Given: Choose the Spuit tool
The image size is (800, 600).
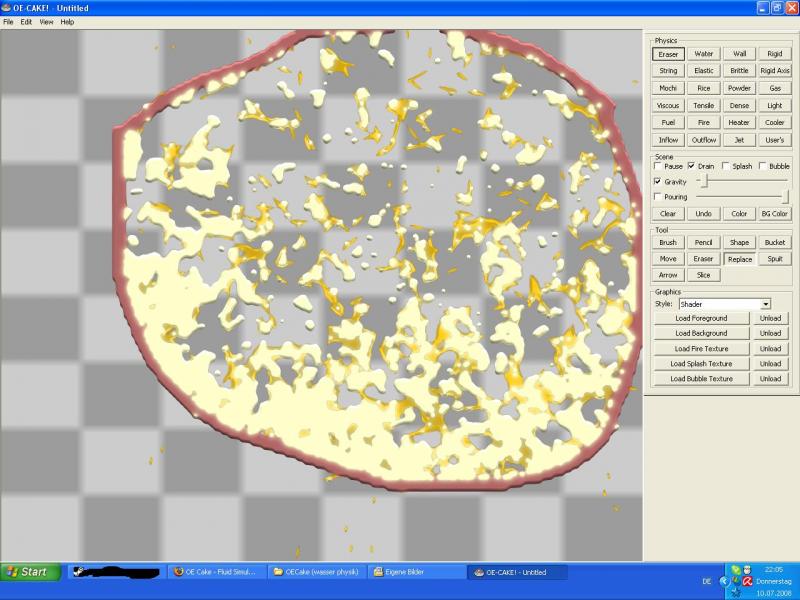Looking at the screenshot, I should (774, 259).
